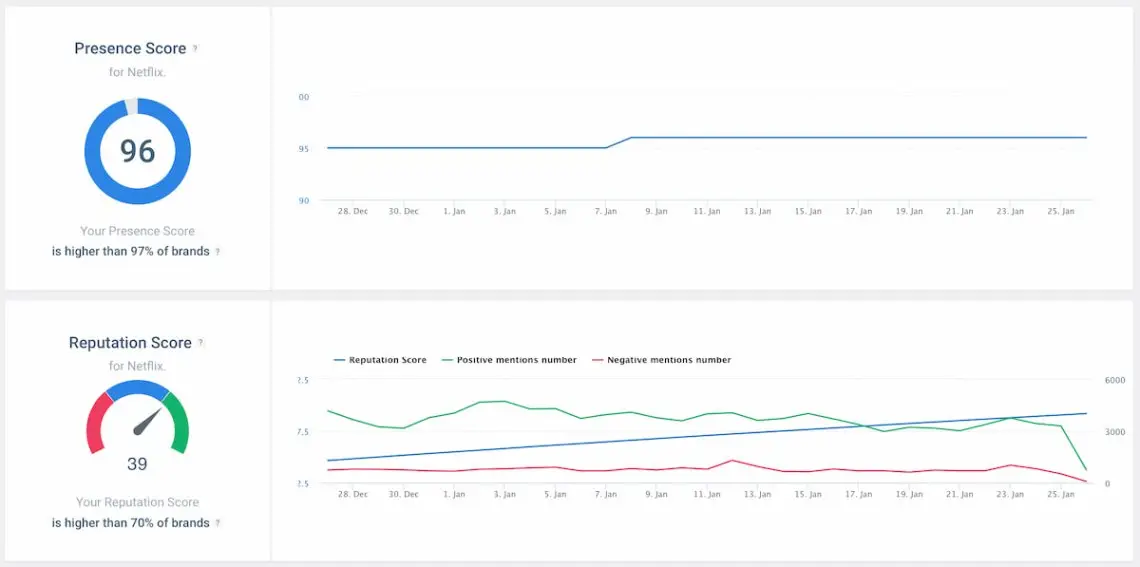1140x567 pixels.
Task: Click 'Your Reputation Score' caption
Action: tap(137, 502)
